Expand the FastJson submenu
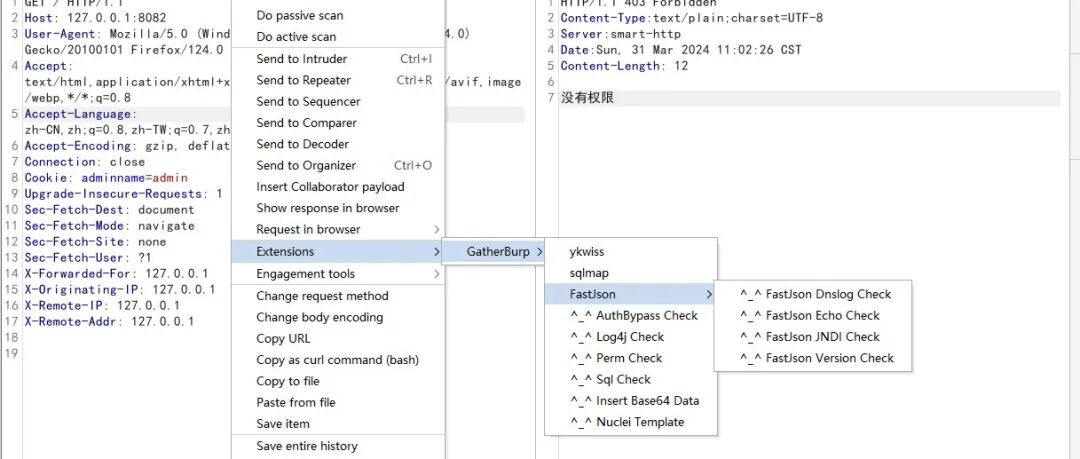This screenshot has height=459, width=1080. point(630,294)
